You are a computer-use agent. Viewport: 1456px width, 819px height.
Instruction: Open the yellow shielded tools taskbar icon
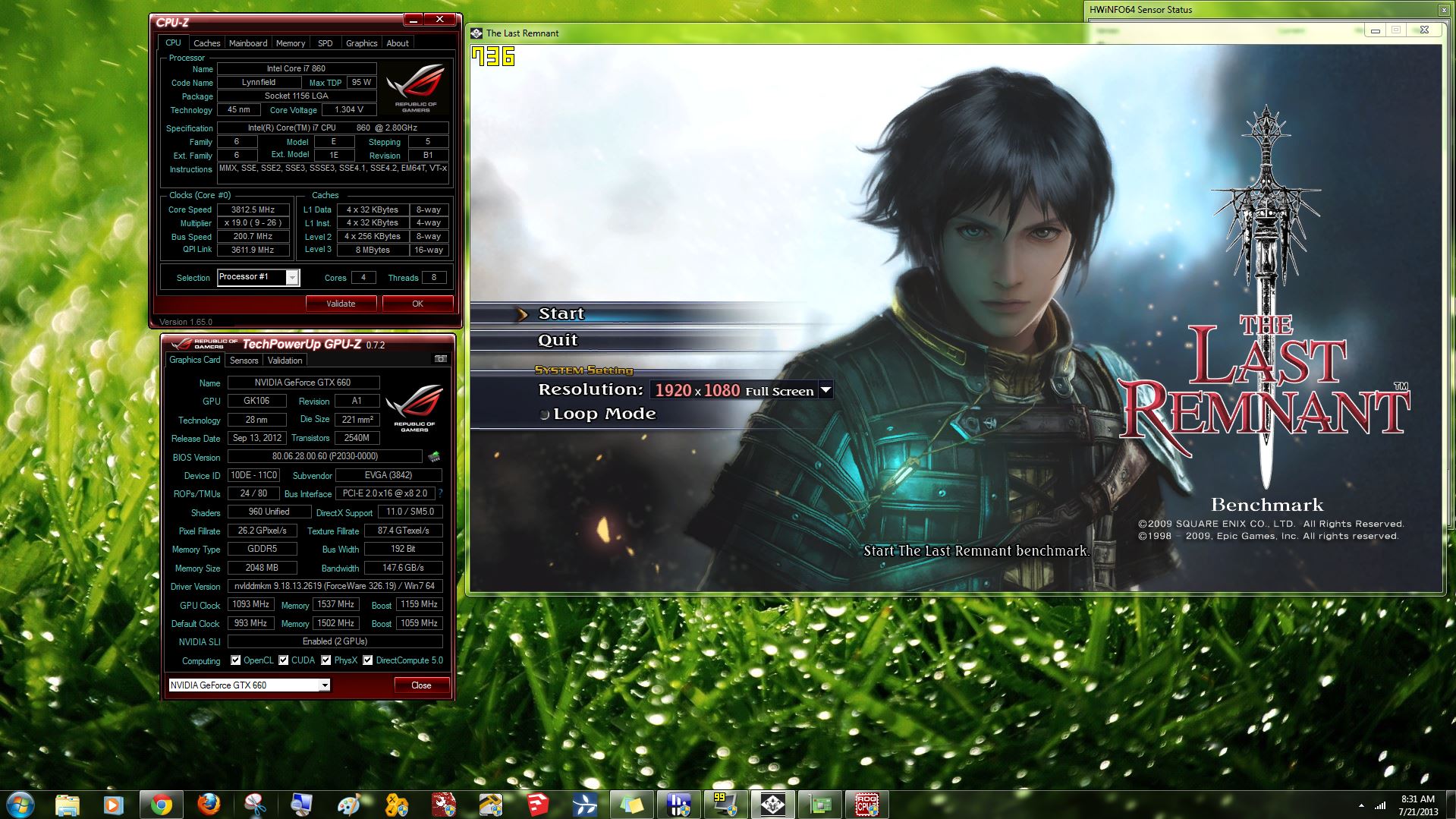[396, 804]
